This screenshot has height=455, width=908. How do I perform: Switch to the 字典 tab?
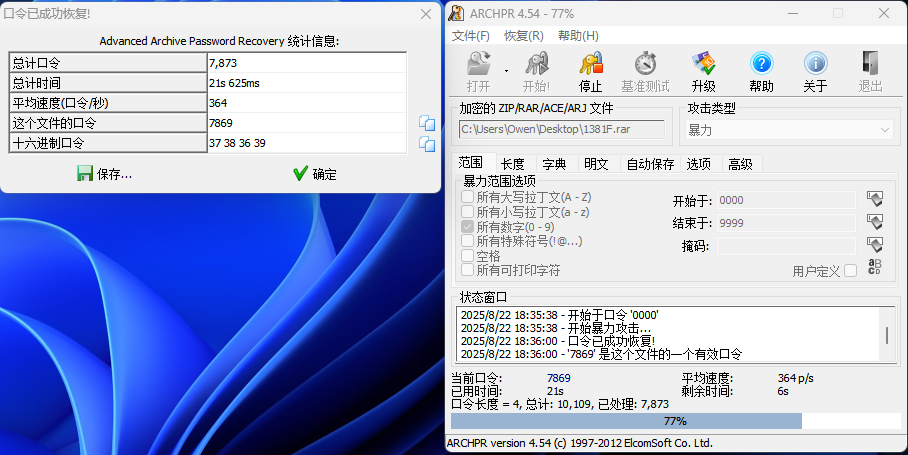coord(554,164)
